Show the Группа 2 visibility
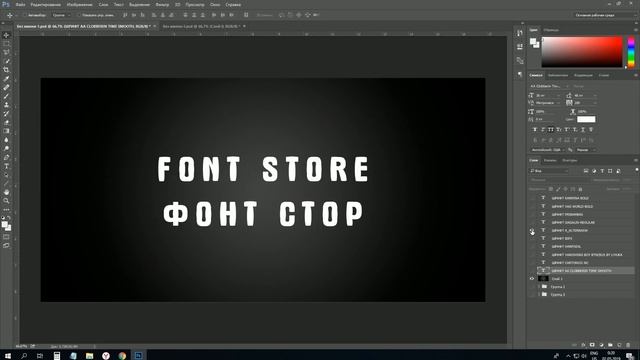 click(x=532, y=287)
